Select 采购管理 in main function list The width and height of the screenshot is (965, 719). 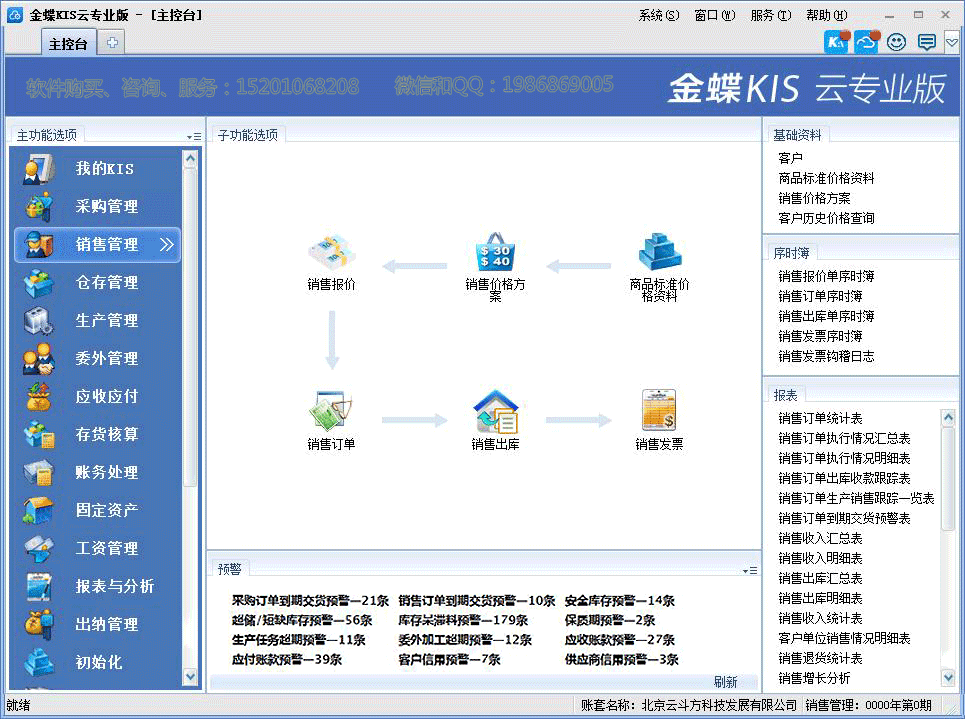[x=107, y=207]
